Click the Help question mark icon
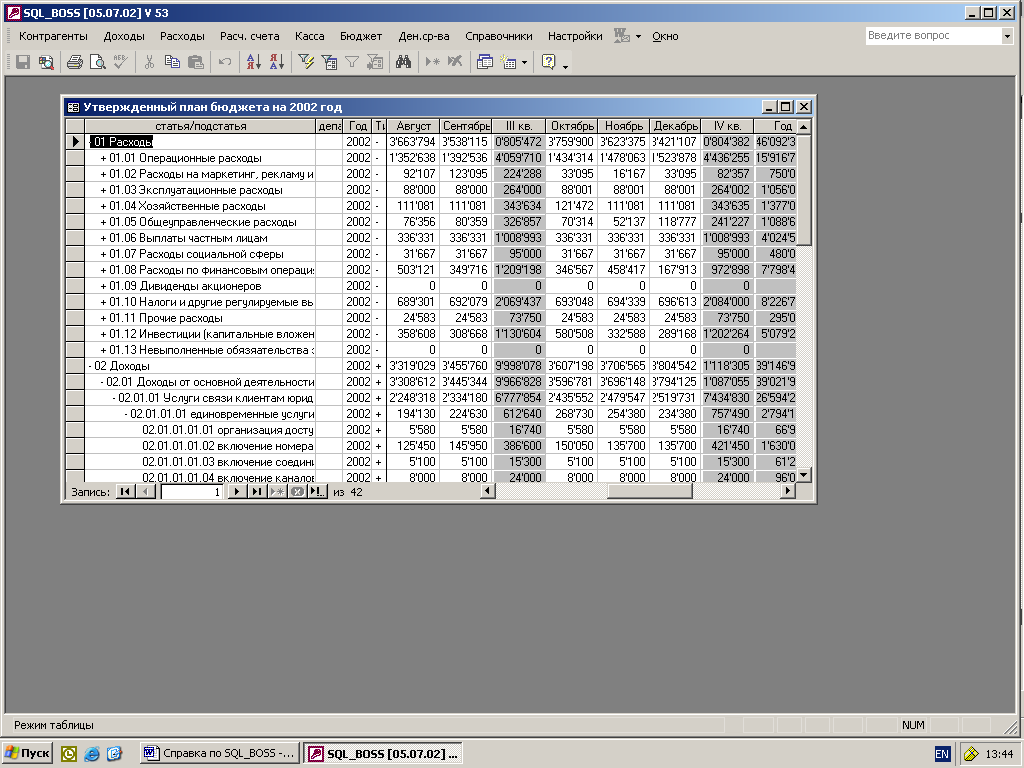The width and height of the screenshot is (1024, 768). pyautogui.click(x=548, y=62)
